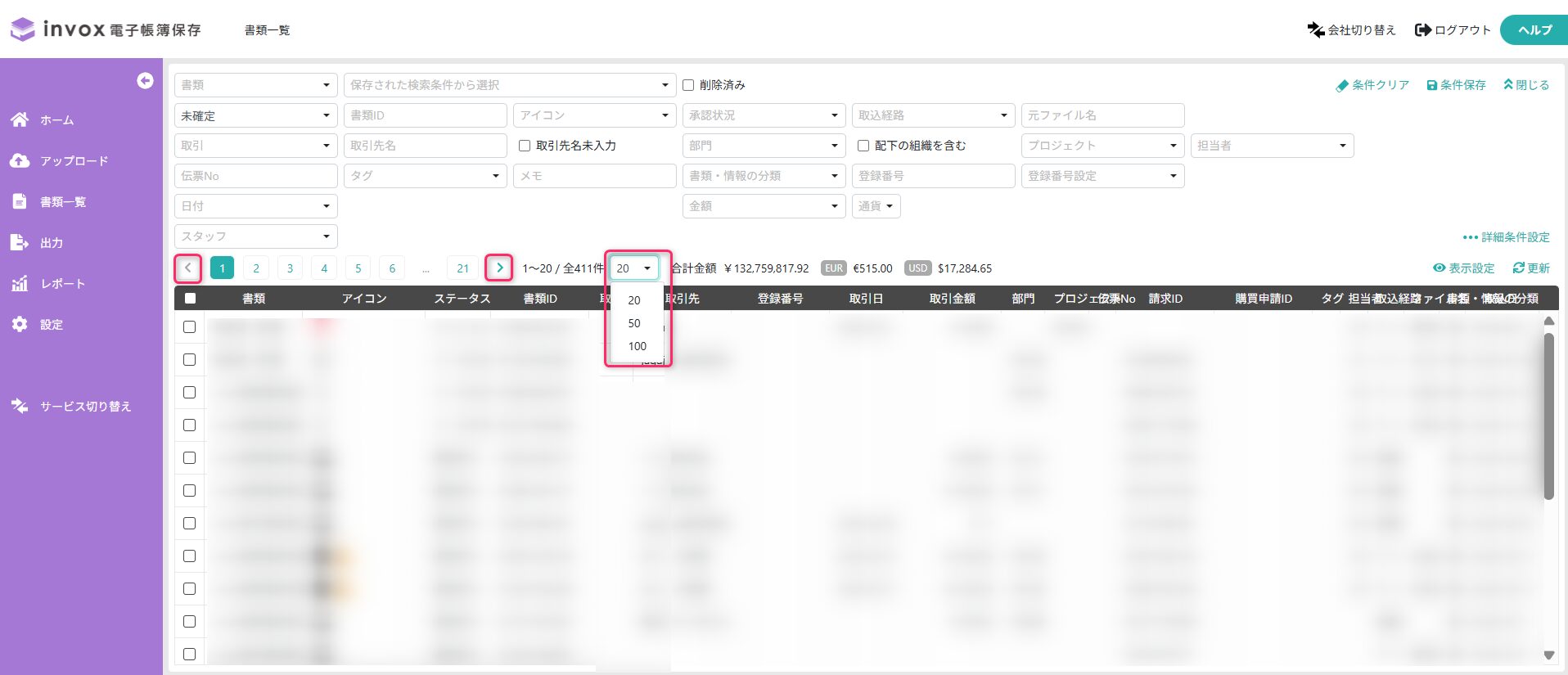The height and width of the screenshot is (675, 1568).
Task: Collapse sidebar with the arrow icon
Action: (145, 80)
